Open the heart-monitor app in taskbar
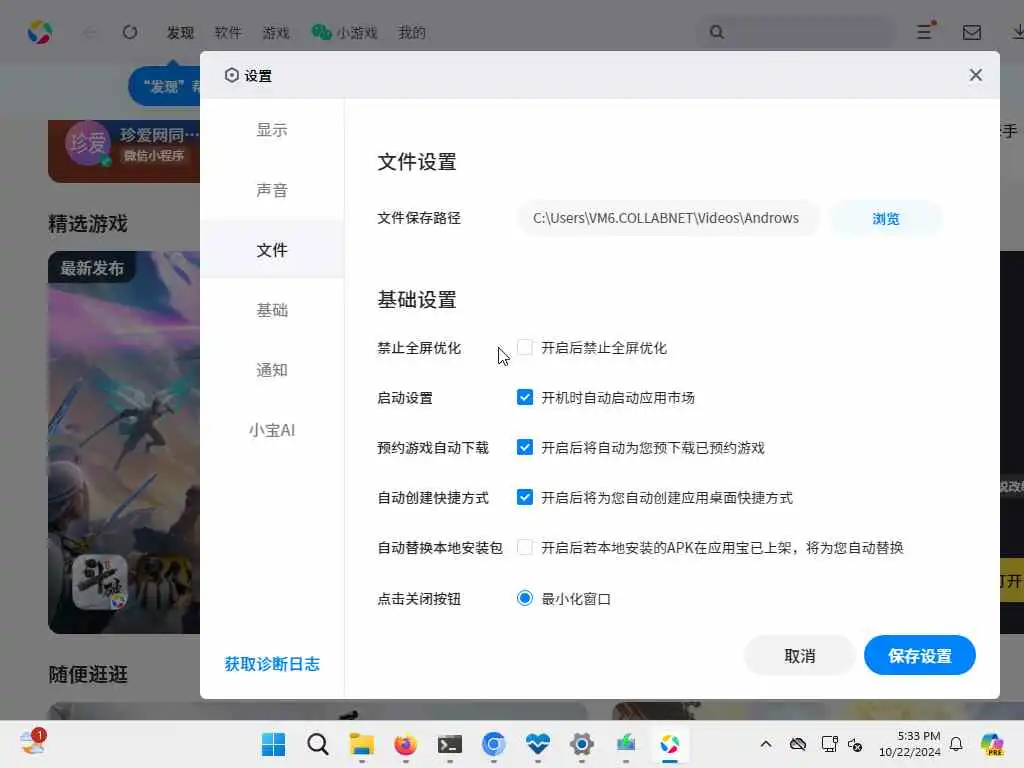Image resolution: width=1024 pixels, height=768 pixels. (537, 744)
